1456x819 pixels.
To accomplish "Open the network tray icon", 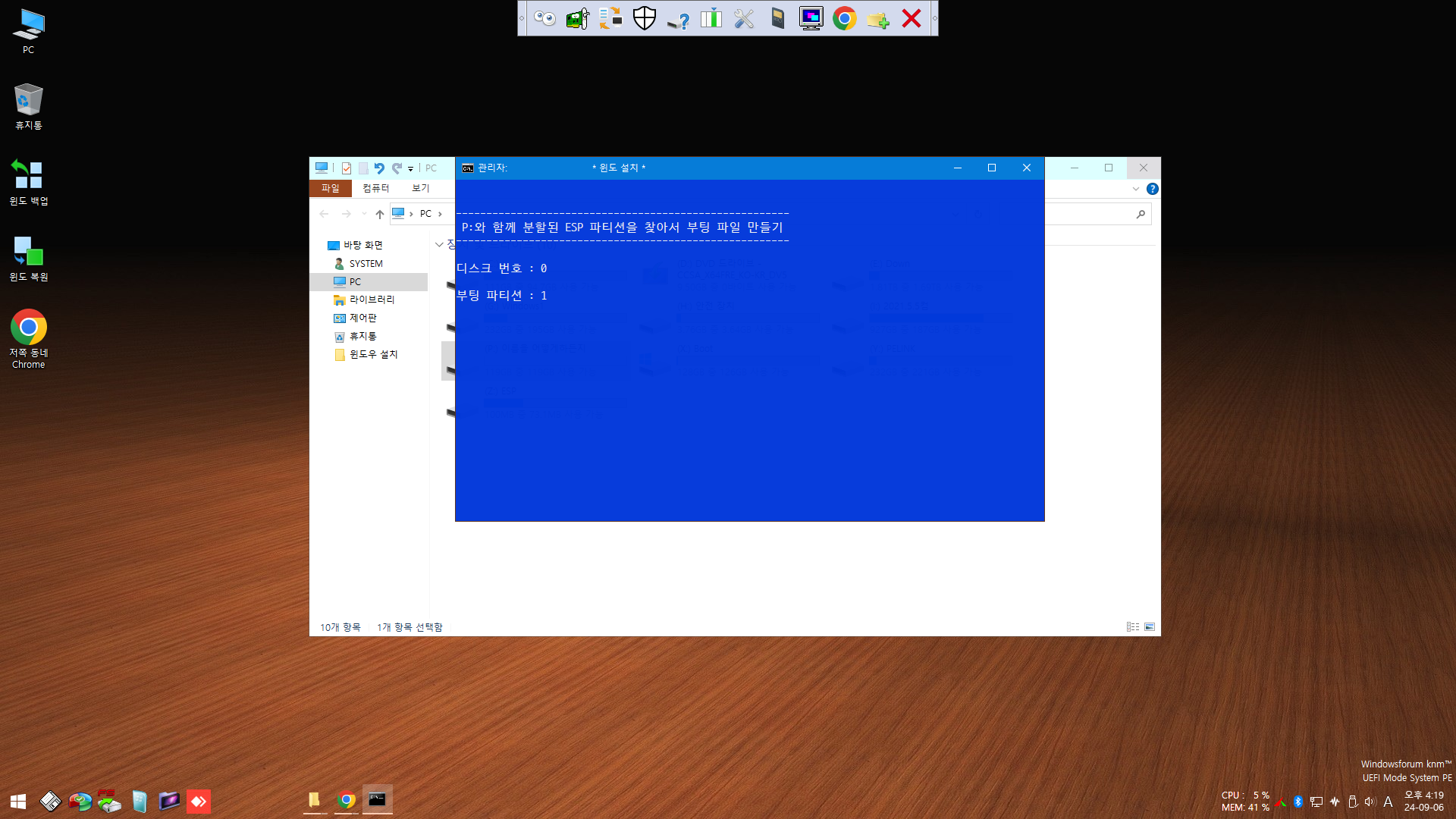I will (1316, 802).
